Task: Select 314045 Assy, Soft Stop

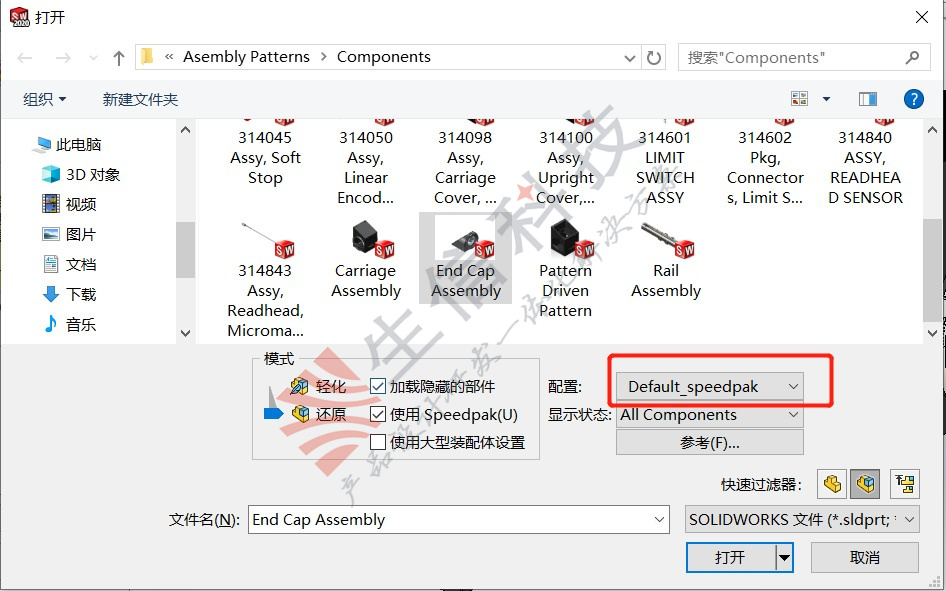Action: 265,154
